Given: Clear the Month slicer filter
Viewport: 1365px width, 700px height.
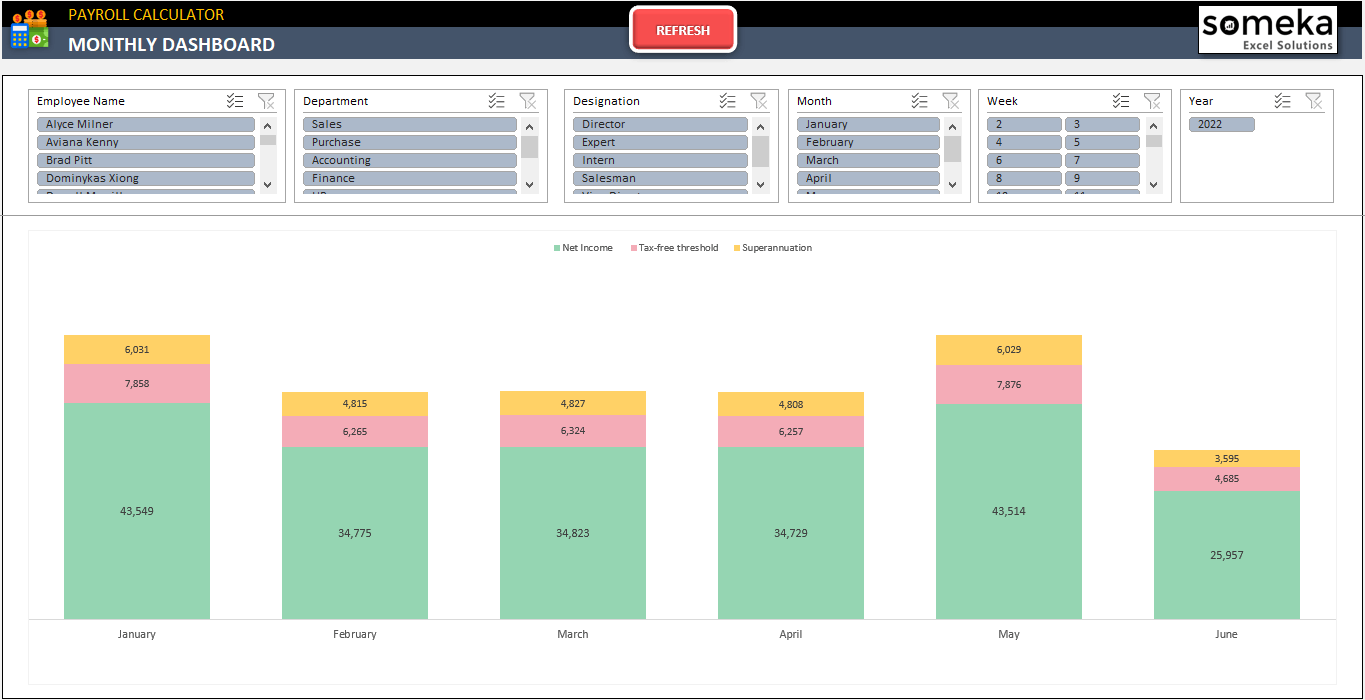Looking at the screenshot, I should [x=951, y=100].
